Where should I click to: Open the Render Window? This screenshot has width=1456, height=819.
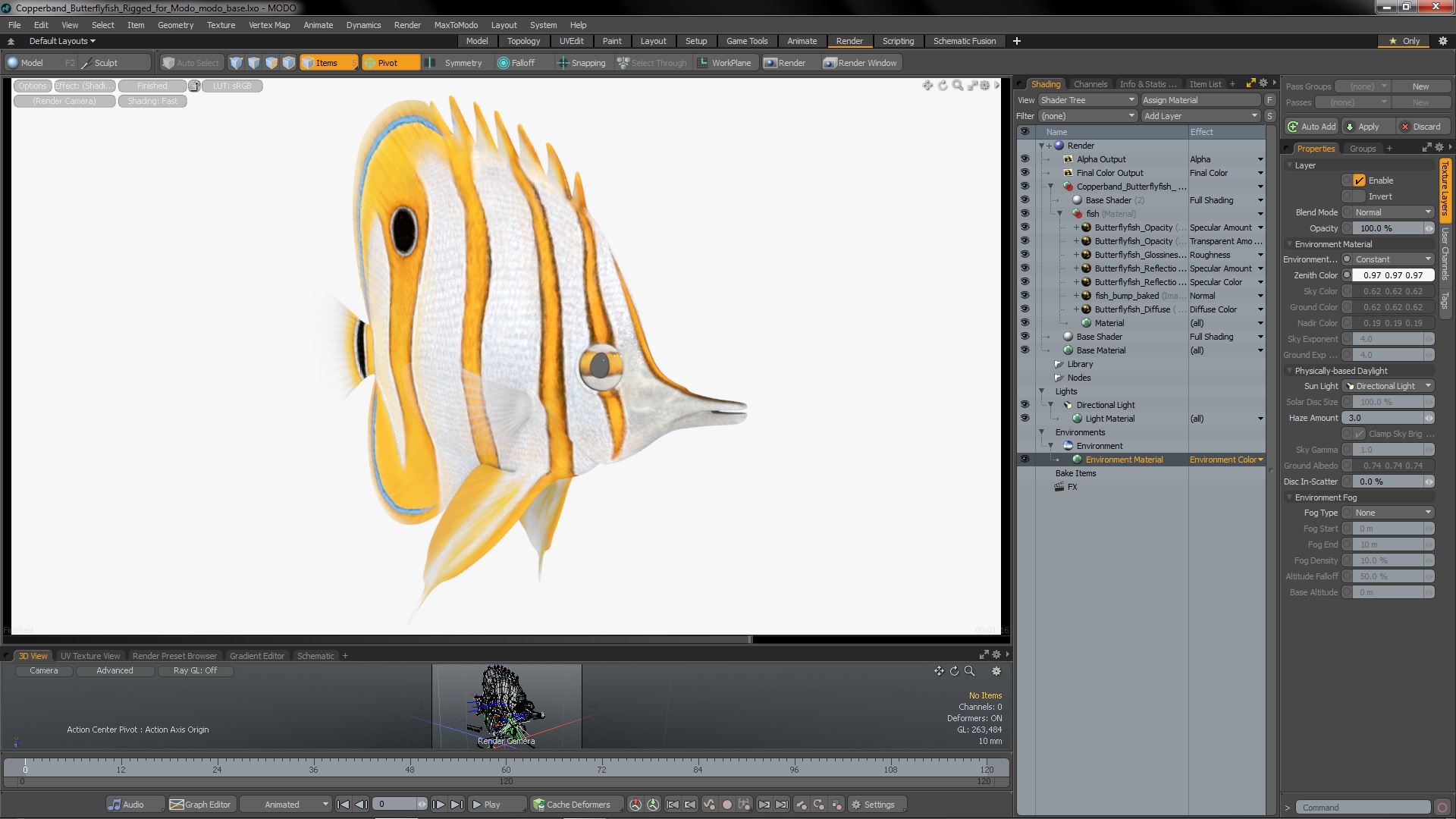point(861,63)
